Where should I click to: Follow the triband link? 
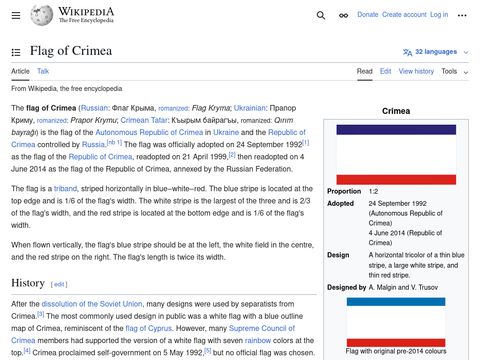[x=65, y=189]
